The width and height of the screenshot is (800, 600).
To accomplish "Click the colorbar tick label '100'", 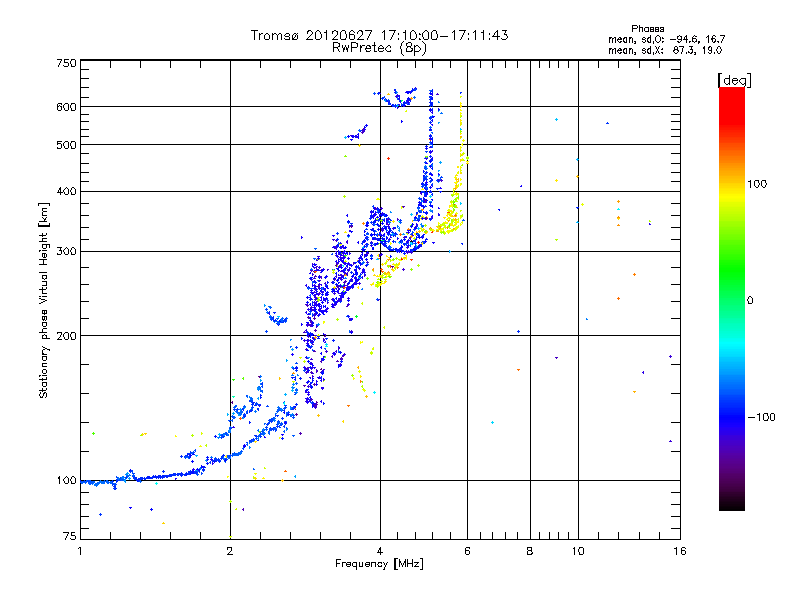I will click(x=757, y=184).
